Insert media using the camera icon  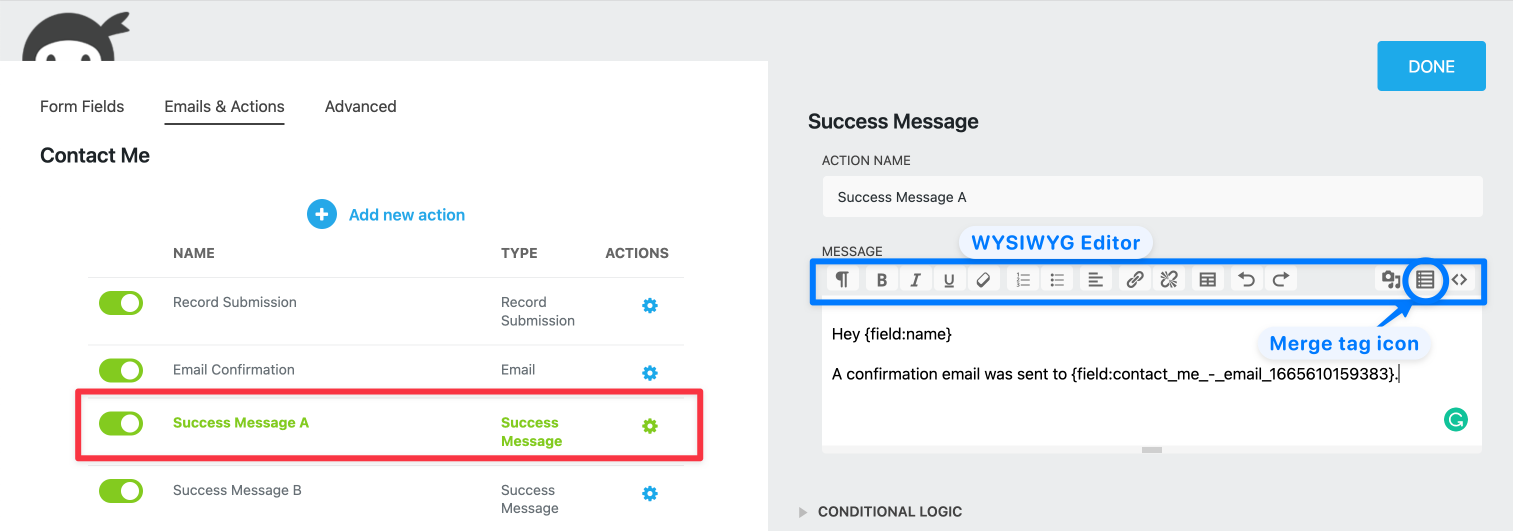click(x=1389, y=280)
